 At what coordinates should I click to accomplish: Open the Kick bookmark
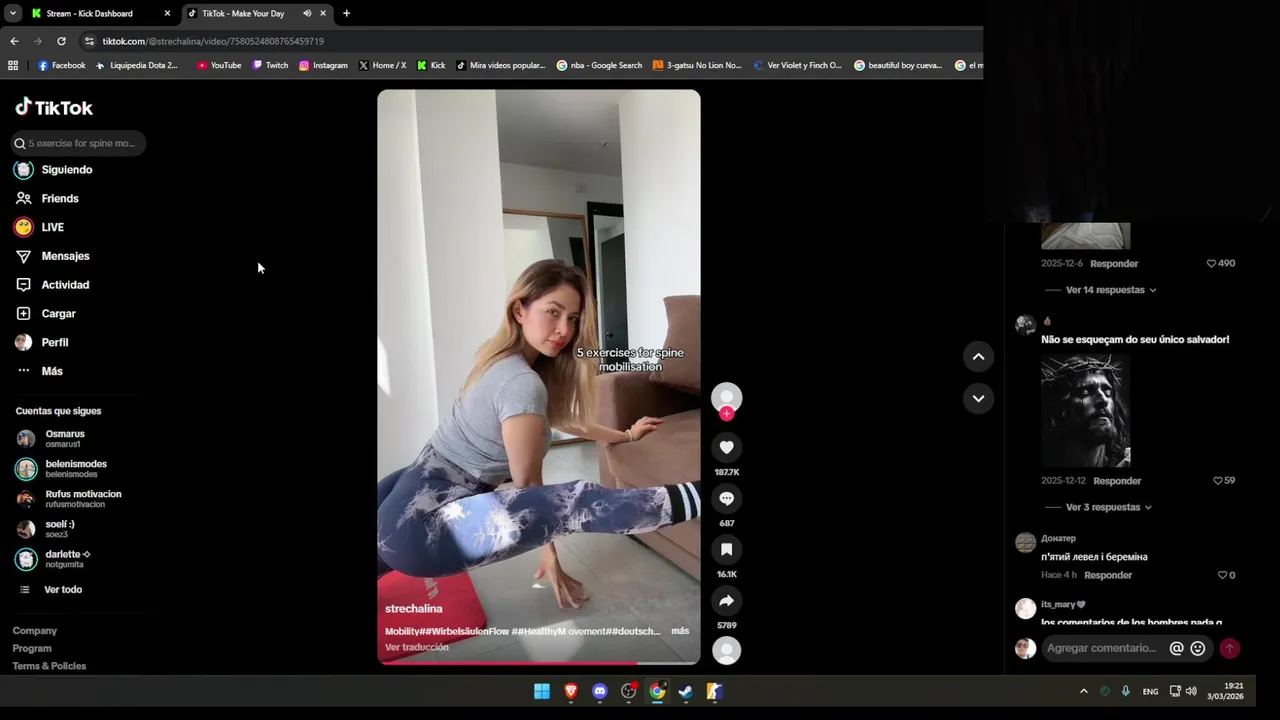click(431, 65)
